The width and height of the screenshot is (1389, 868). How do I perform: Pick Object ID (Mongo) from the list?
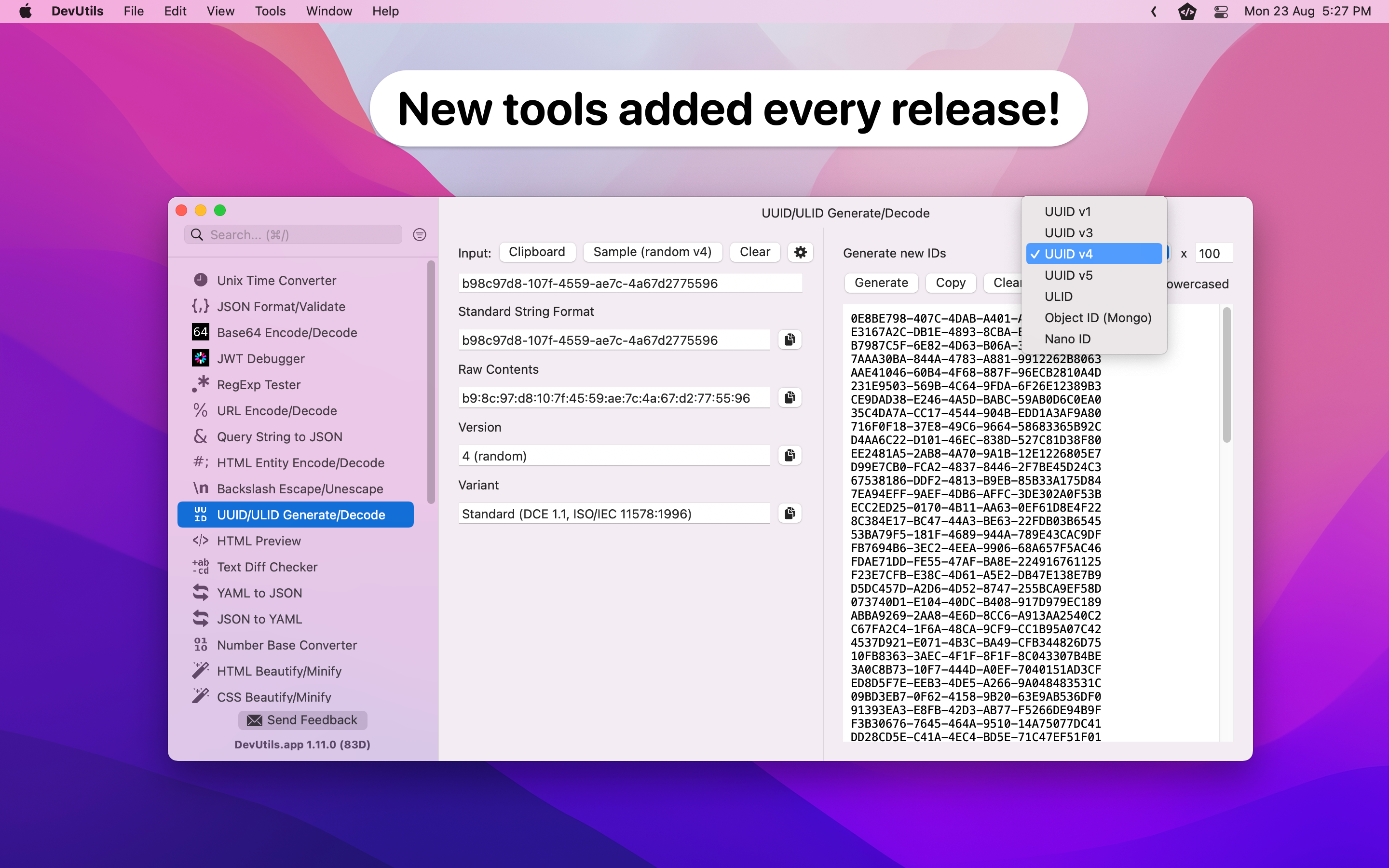tap(1097, 318)
